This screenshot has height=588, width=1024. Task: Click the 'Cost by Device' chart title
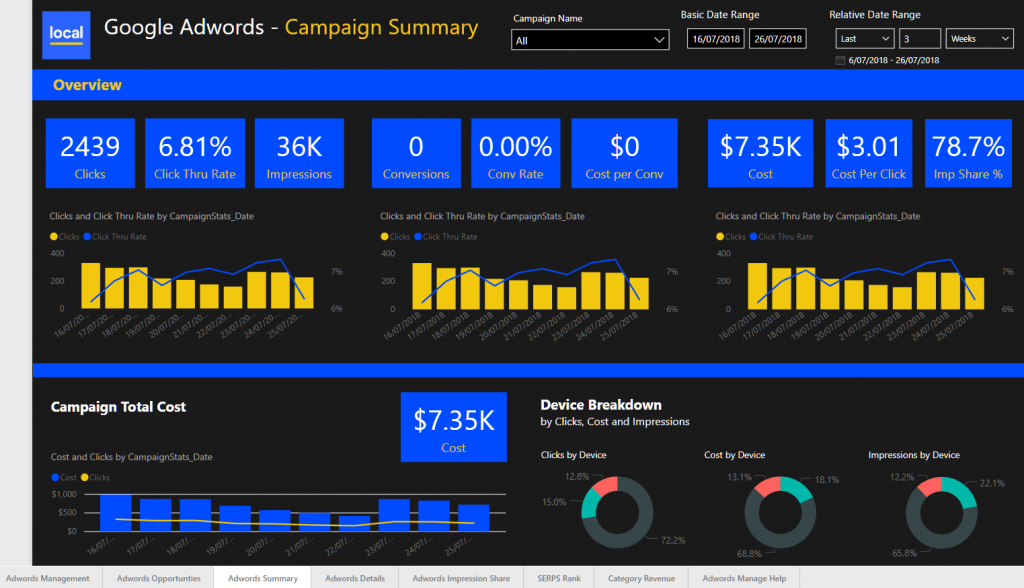point(734,455)
